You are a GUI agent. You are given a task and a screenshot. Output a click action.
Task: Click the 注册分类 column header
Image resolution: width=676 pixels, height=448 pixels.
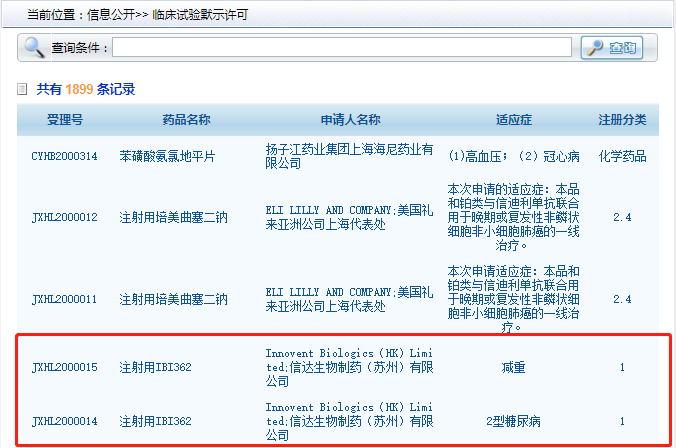click(x=622, y=120)
